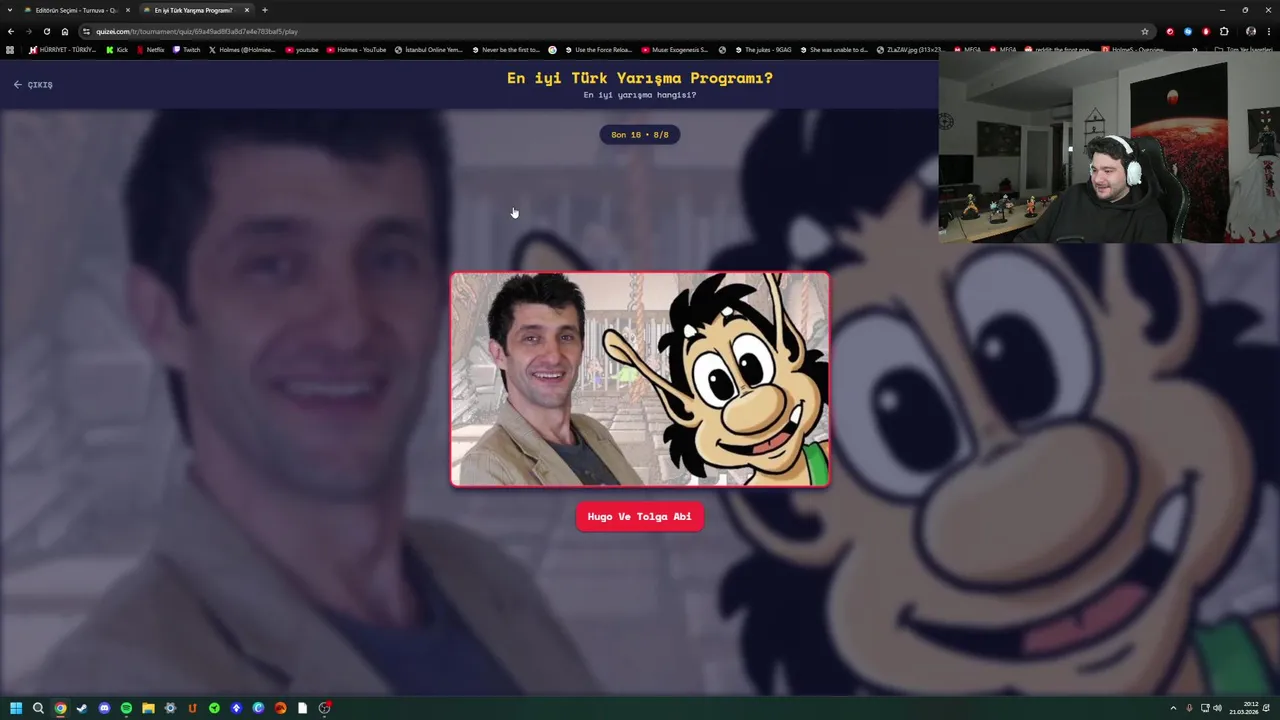Open the red-orange circle taskbar app

click(x=280, y=708)
